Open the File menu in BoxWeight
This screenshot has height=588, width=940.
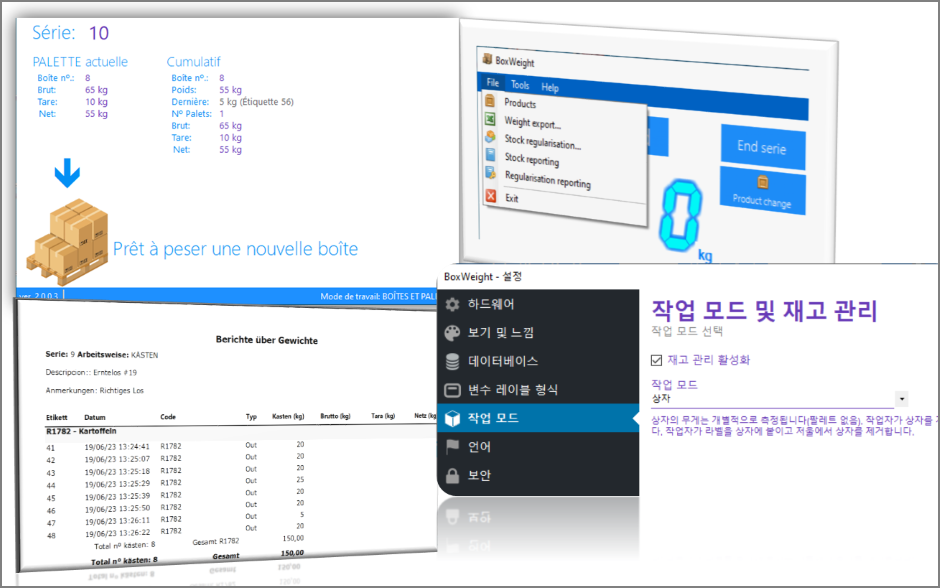493,83
